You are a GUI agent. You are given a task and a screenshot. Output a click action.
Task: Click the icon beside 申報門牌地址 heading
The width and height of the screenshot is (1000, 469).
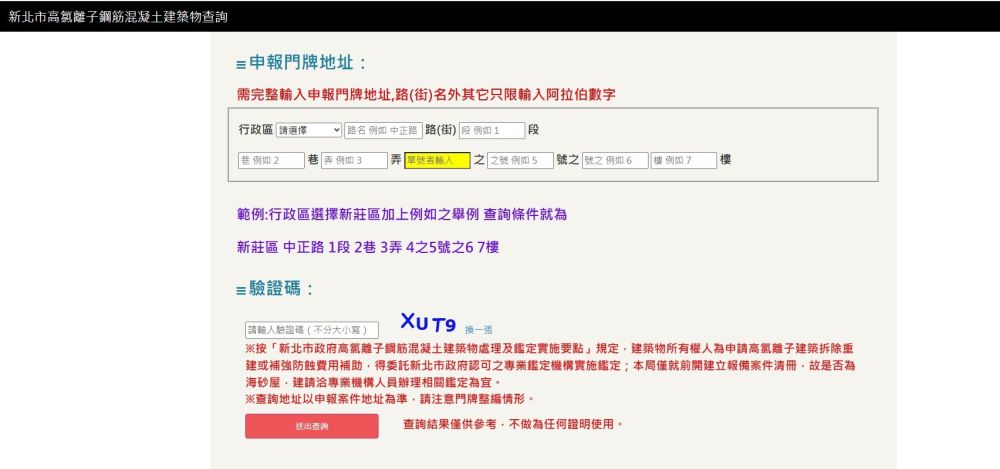click(x=241, y=65)
